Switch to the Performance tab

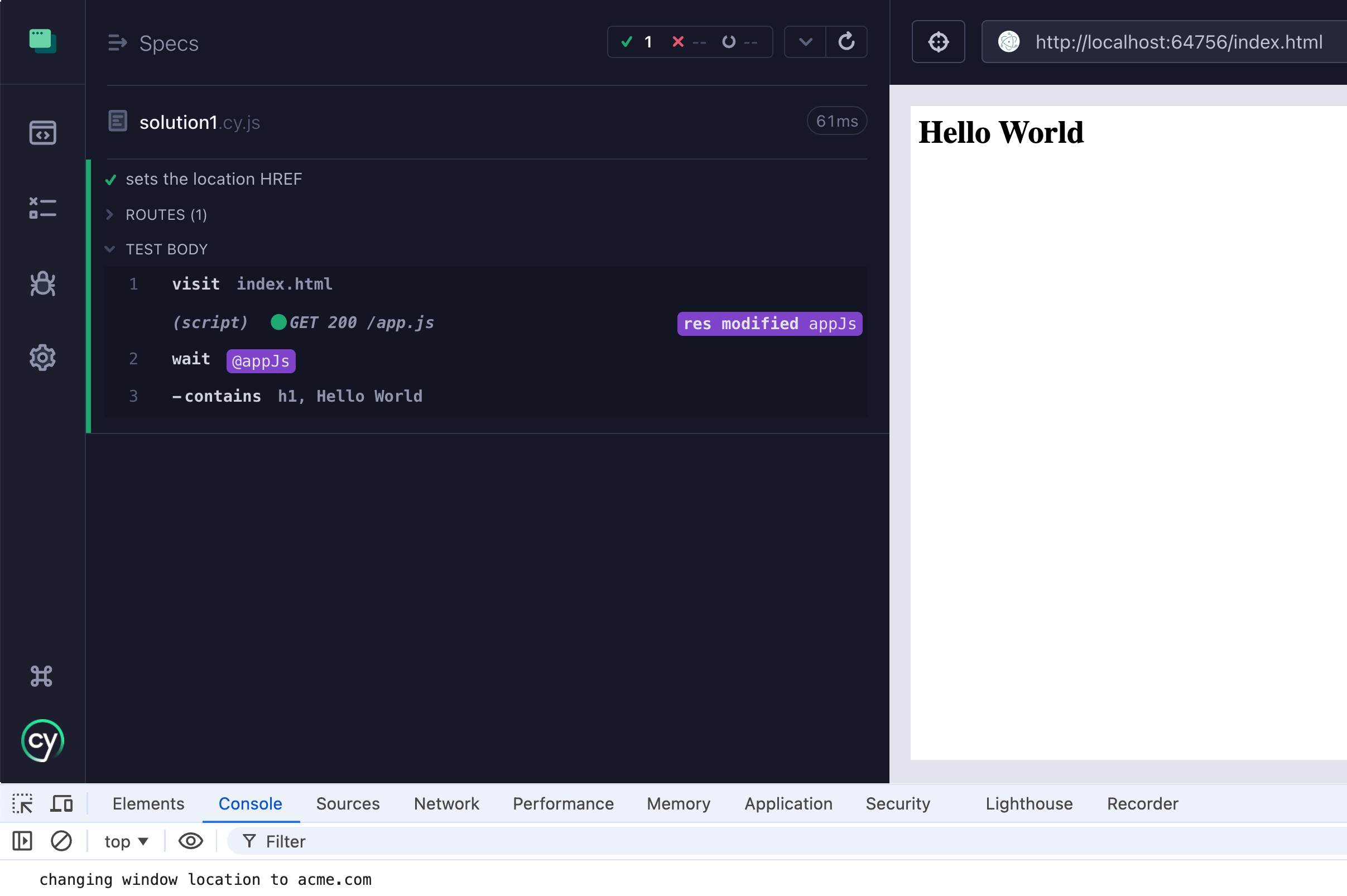click(563, 803)
